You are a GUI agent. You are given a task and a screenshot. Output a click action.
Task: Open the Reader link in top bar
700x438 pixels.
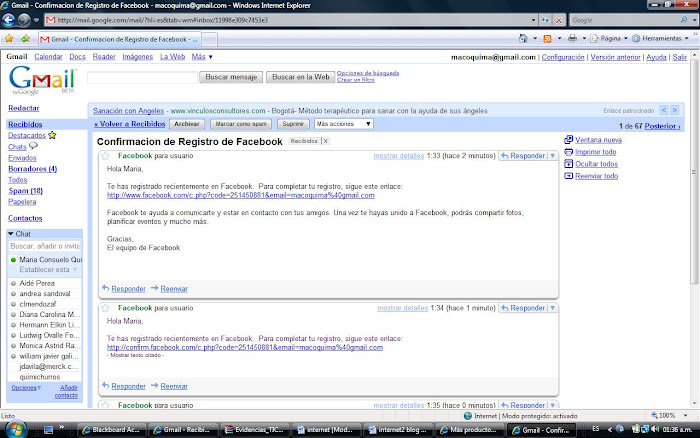pyautogui.click(x=104, y=57)
